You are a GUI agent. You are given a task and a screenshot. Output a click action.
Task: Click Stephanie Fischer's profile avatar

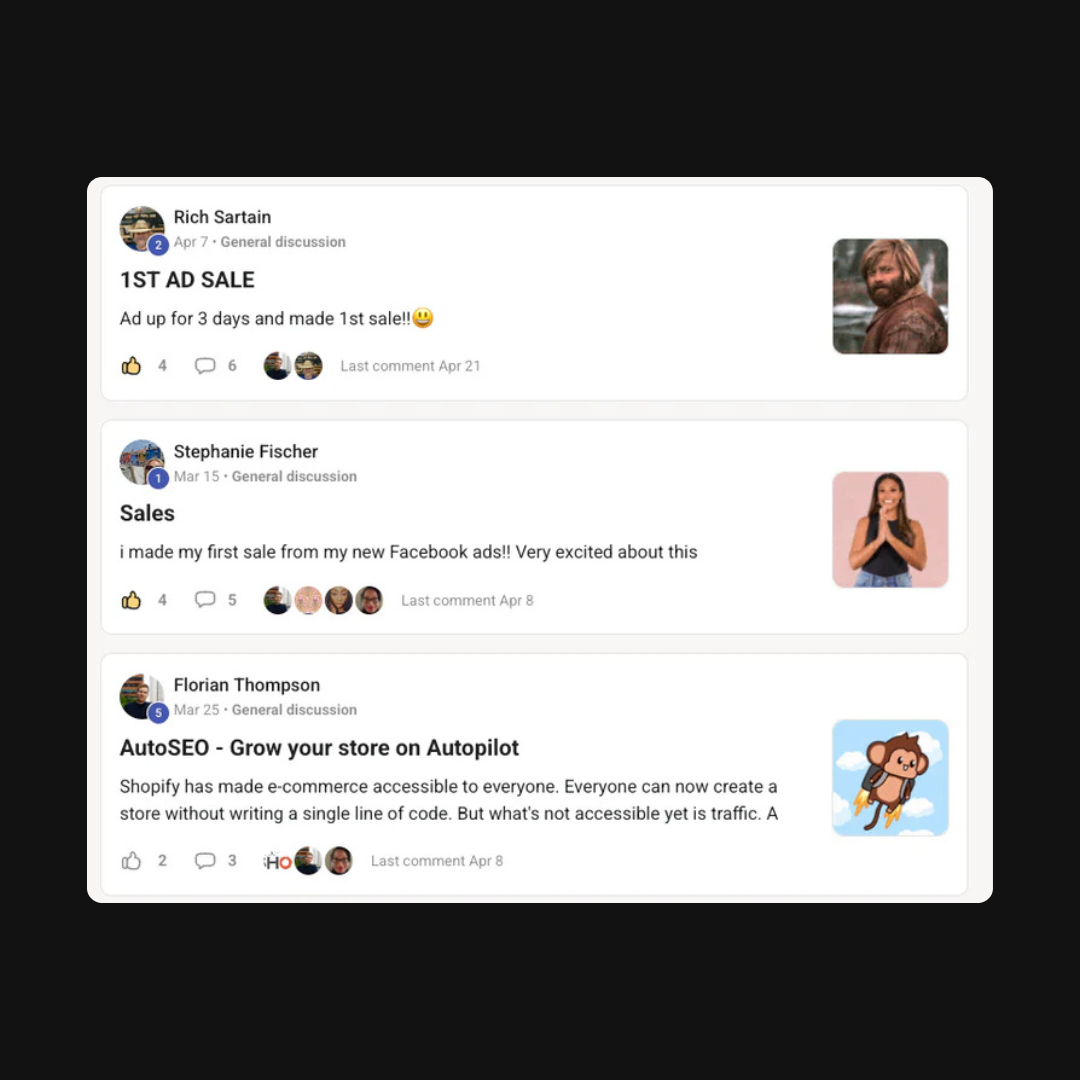pyautogui.click(x=142, y=462)
